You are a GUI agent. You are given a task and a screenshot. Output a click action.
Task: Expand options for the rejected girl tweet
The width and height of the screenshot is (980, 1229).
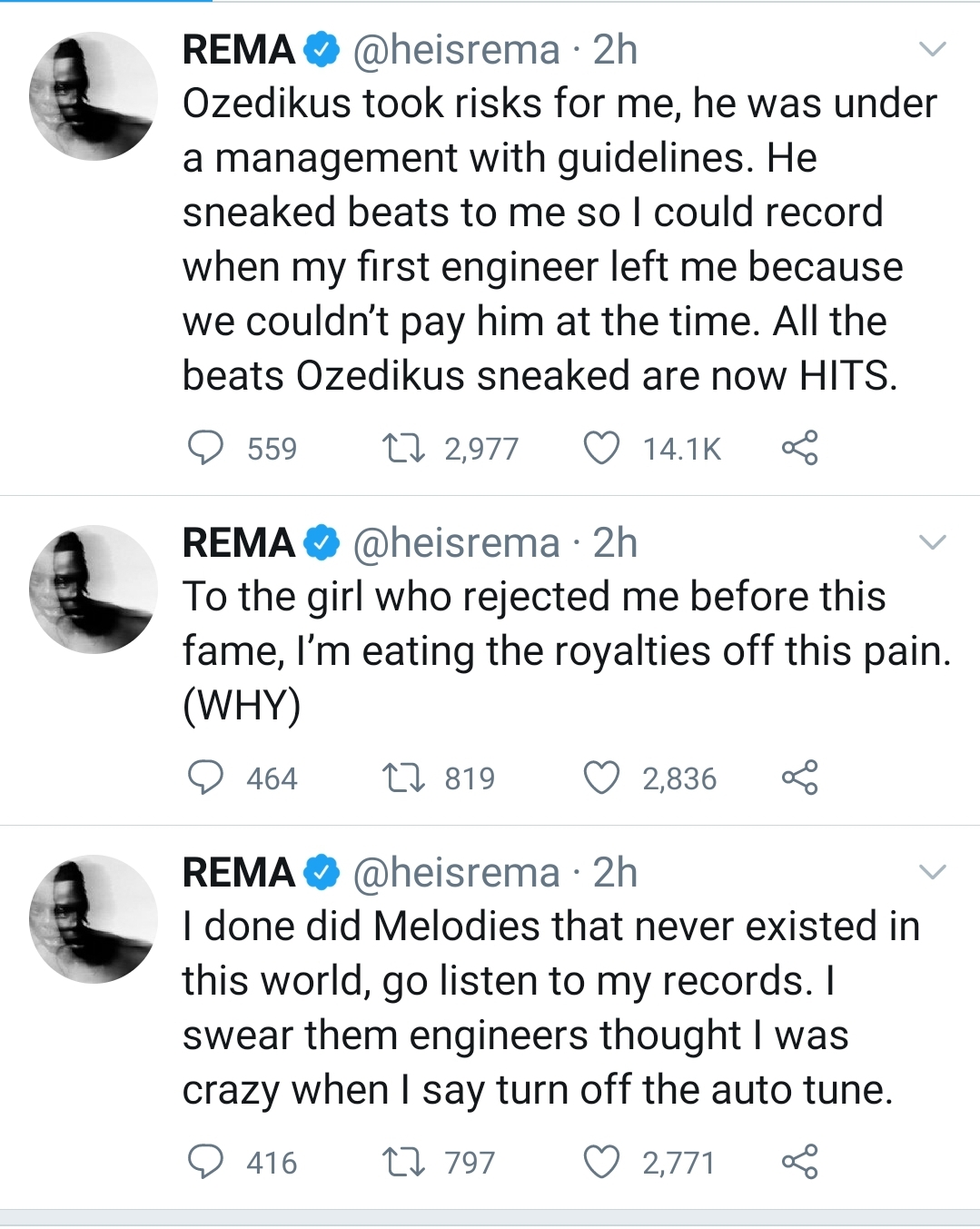933,543
